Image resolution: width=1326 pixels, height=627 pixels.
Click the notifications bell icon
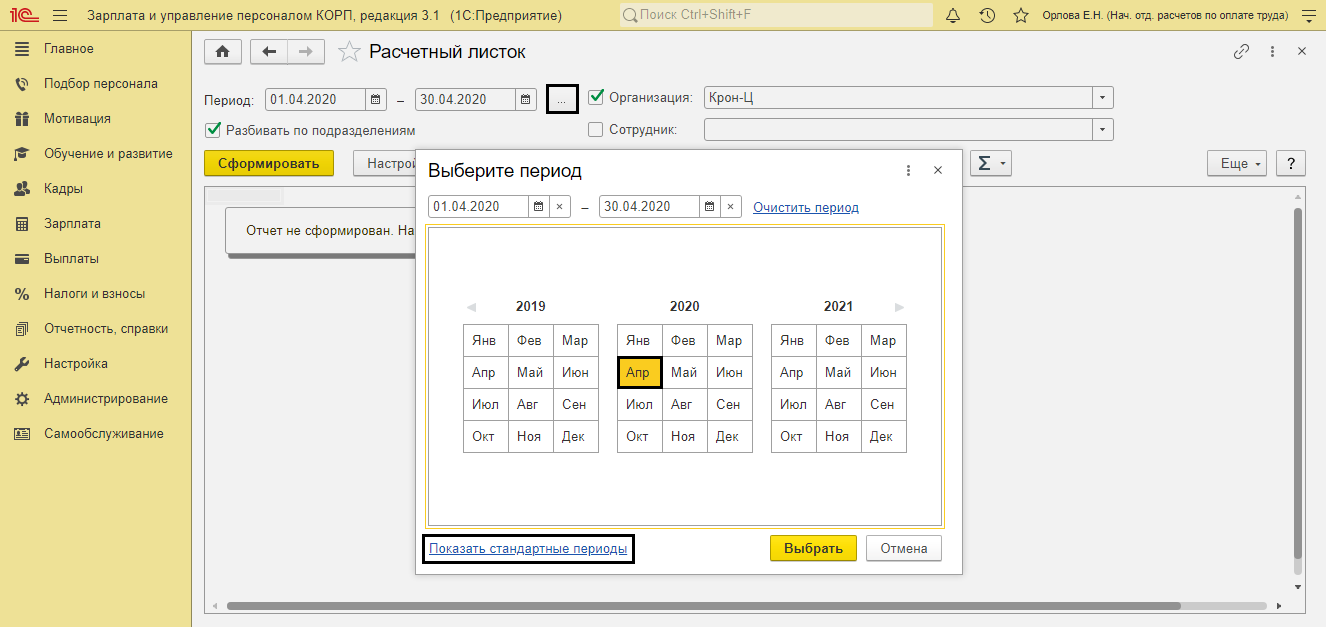953,16
